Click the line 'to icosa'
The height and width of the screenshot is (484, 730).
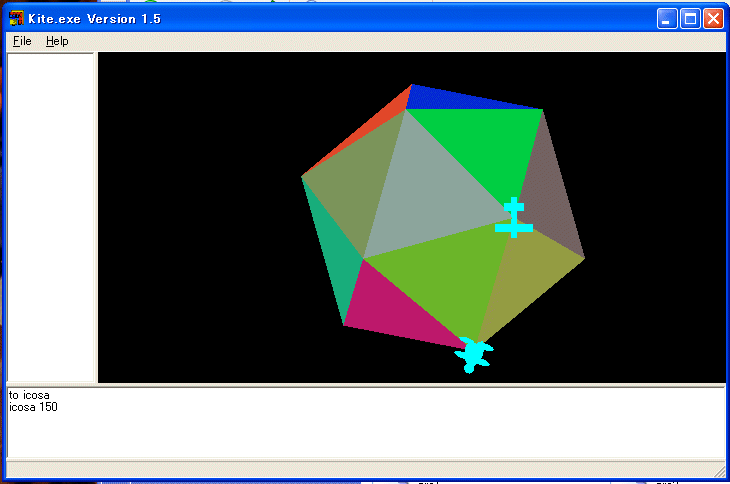(29, 395)
